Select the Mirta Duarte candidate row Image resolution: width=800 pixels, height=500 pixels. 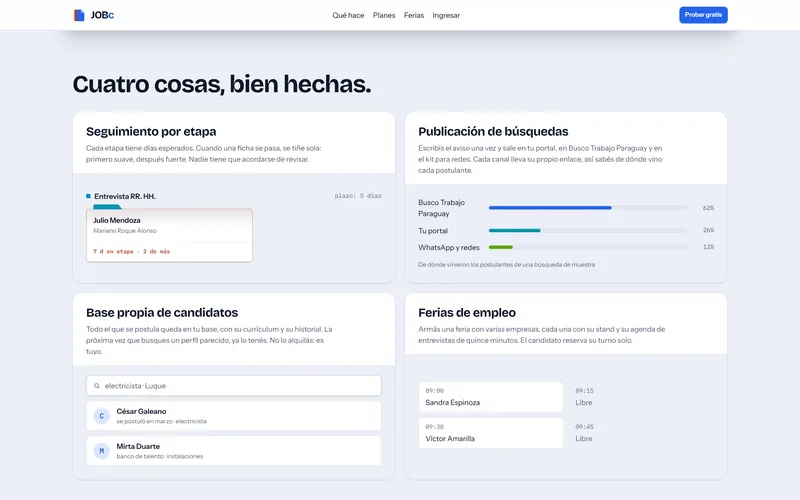coord(234,451)
